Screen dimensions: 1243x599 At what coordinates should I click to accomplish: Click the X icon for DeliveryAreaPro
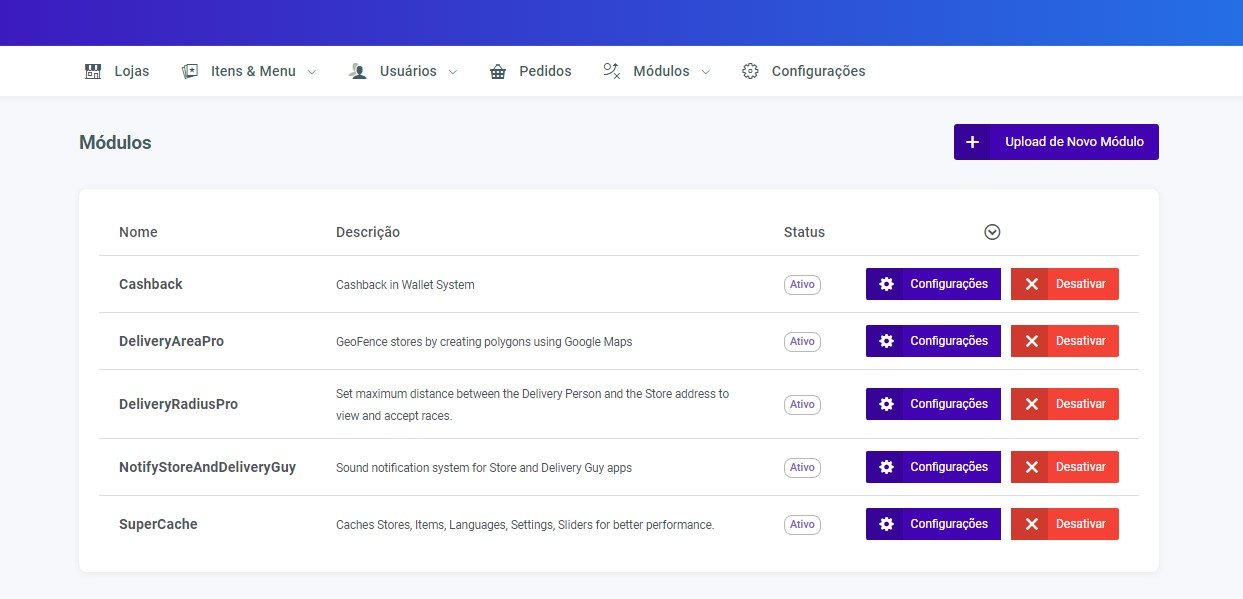(x=1031, y=341)
